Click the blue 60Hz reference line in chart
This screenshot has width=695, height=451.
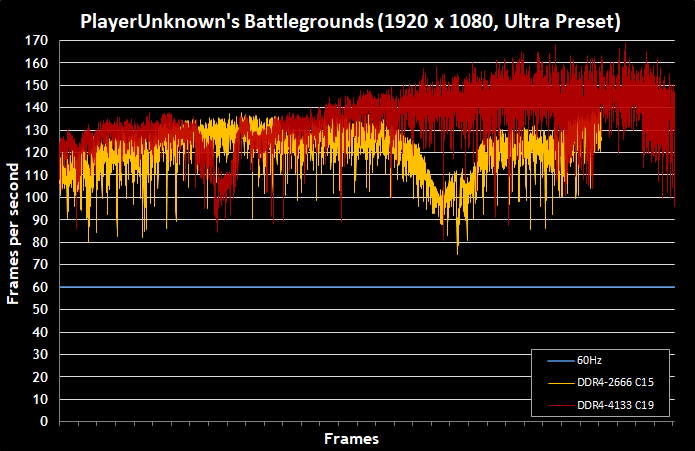(367, 287)
